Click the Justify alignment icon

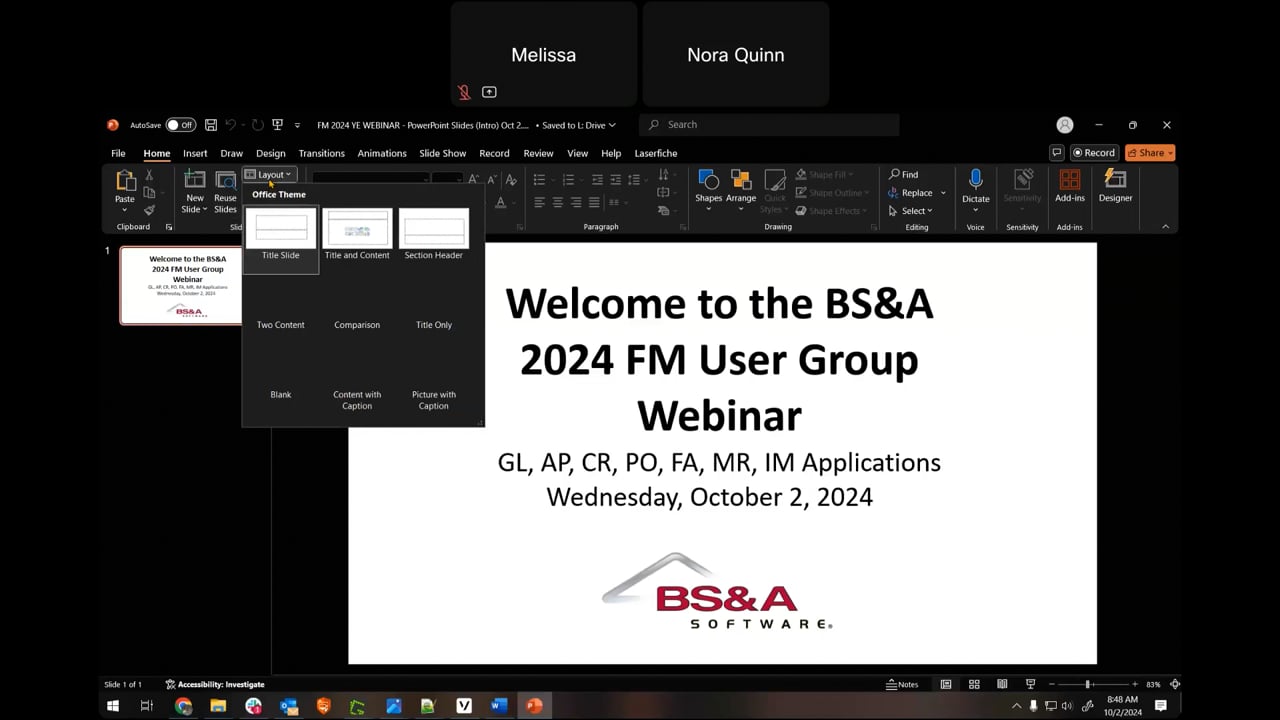tap(594, 202)
